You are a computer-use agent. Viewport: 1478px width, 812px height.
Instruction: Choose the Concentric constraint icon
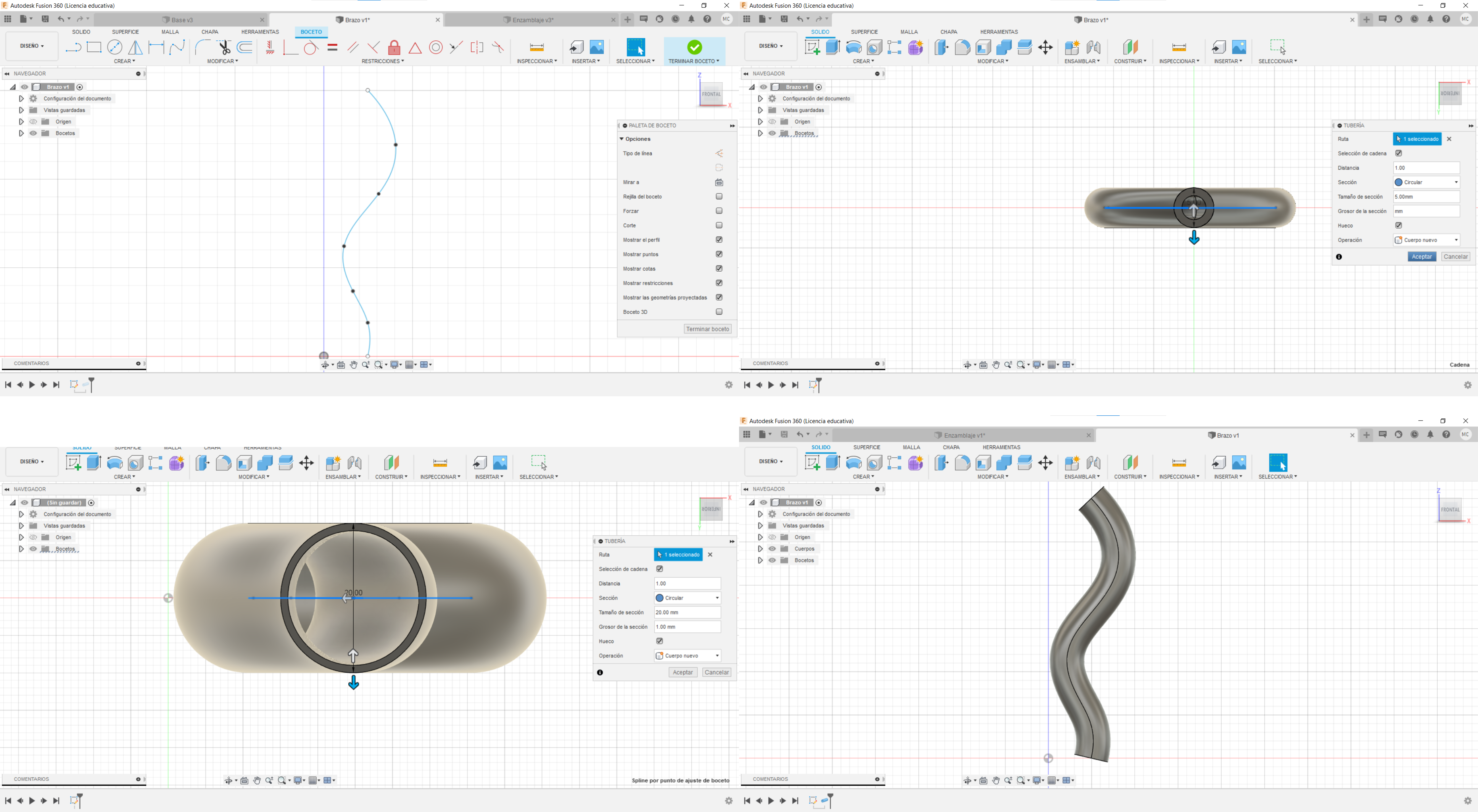436,48
